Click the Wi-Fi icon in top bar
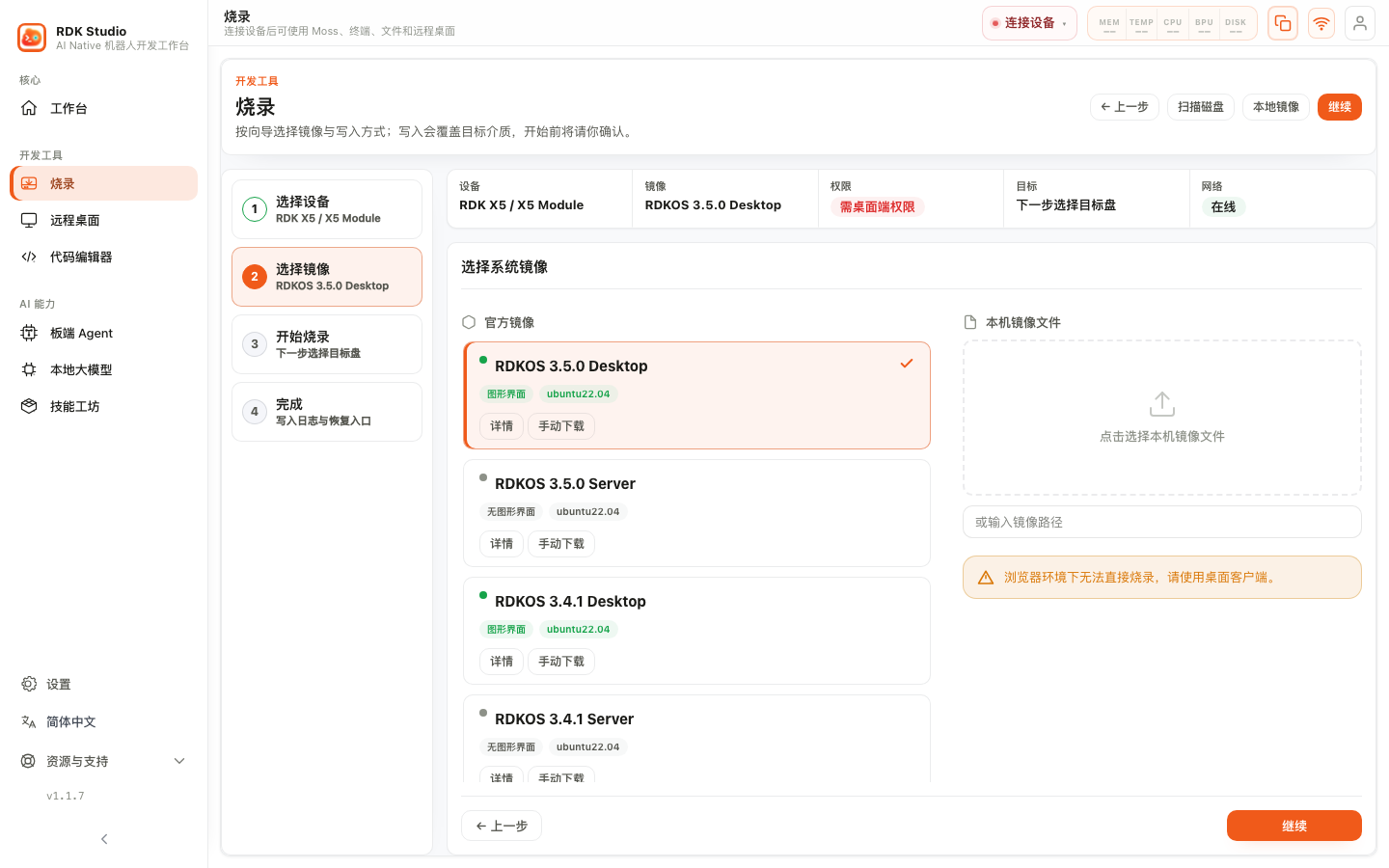 1321,23
